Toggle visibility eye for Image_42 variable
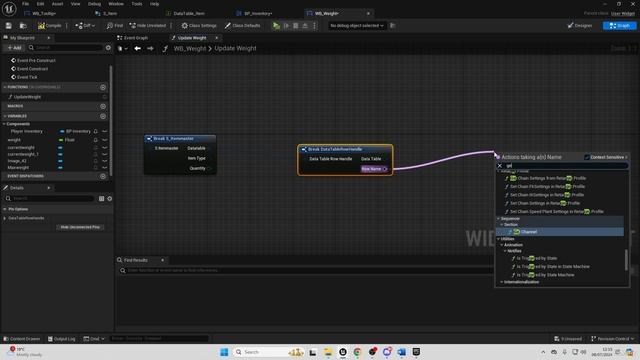 point(105,161)
